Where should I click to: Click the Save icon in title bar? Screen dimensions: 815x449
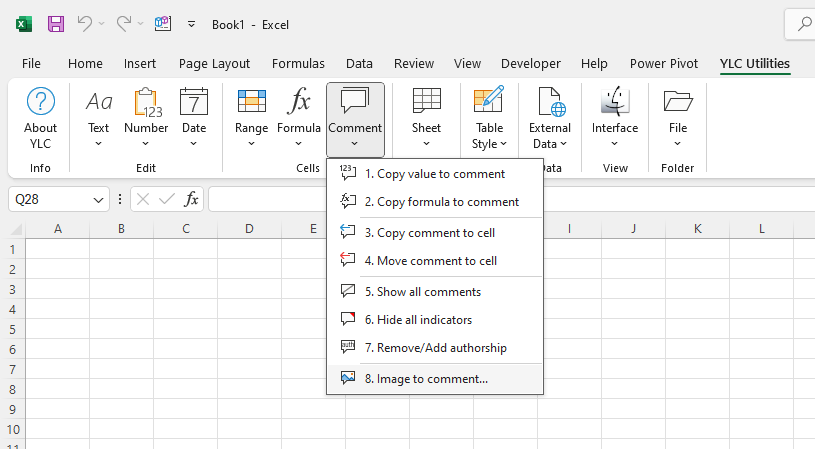[x=56, y=23]
